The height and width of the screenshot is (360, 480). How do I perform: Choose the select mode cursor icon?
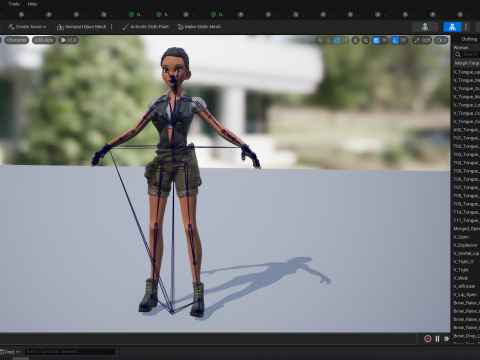320,40
